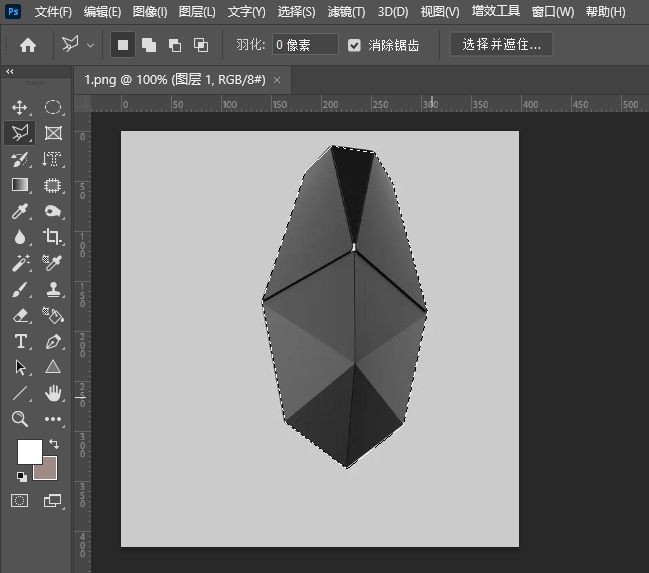Toggle the anti-alias (消除锯齿) checkbox
This screenshot has height=573, width=649.
tap(355, 45)
